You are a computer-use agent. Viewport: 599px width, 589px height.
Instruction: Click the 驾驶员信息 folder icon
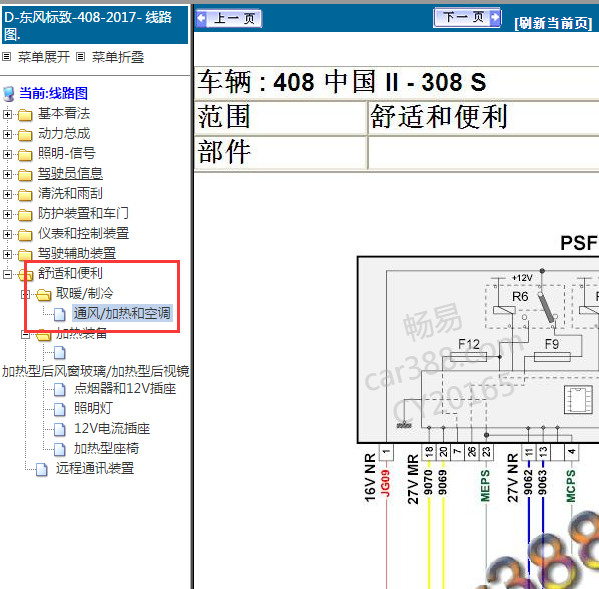point(25,175)
